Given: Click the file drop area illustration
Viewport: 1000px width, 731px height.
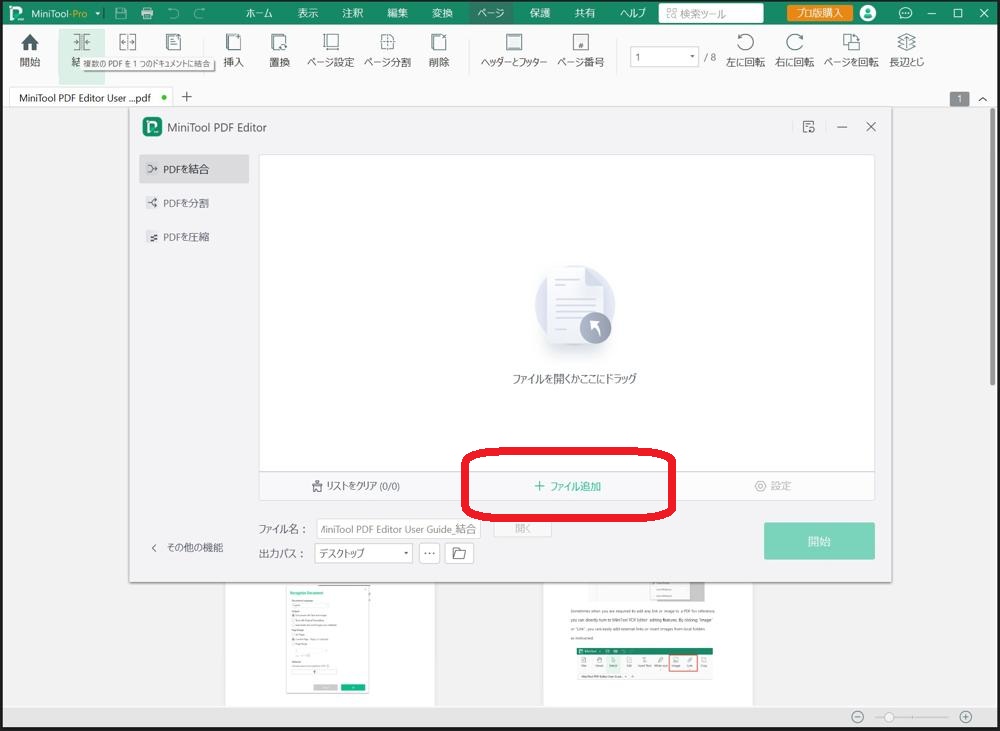Looking at the screenshot, I should [x=575, y=311].
